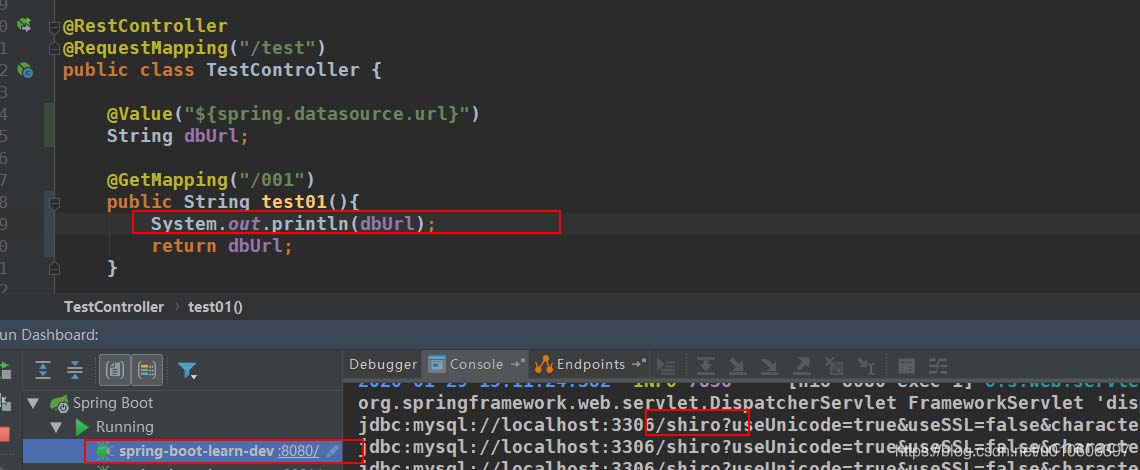Select spring-boot-learn-dev run configuration

pos(196,451)
